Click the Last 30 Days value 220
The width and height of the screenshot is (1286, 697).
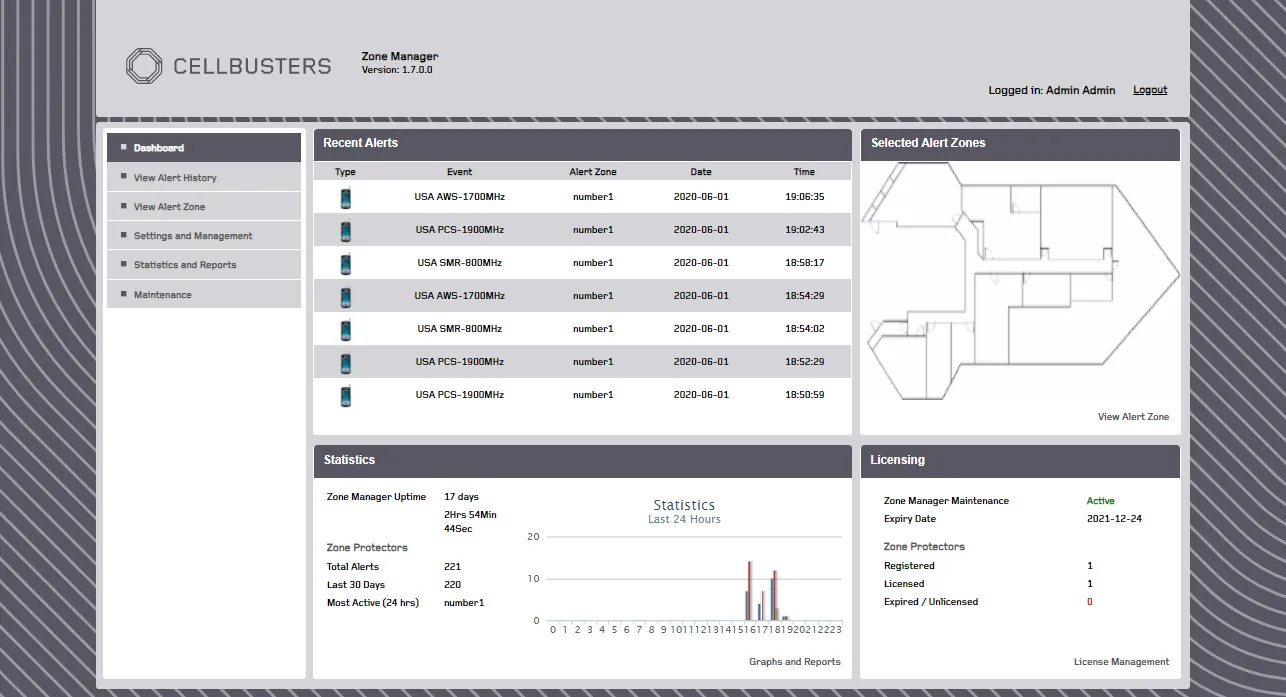tap(452, 585)
